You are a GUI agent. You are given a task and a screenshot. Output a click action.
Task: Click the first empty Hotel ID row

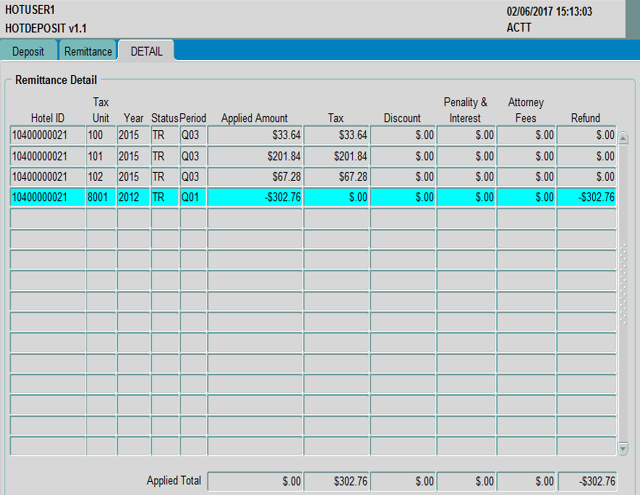[47, 218]
